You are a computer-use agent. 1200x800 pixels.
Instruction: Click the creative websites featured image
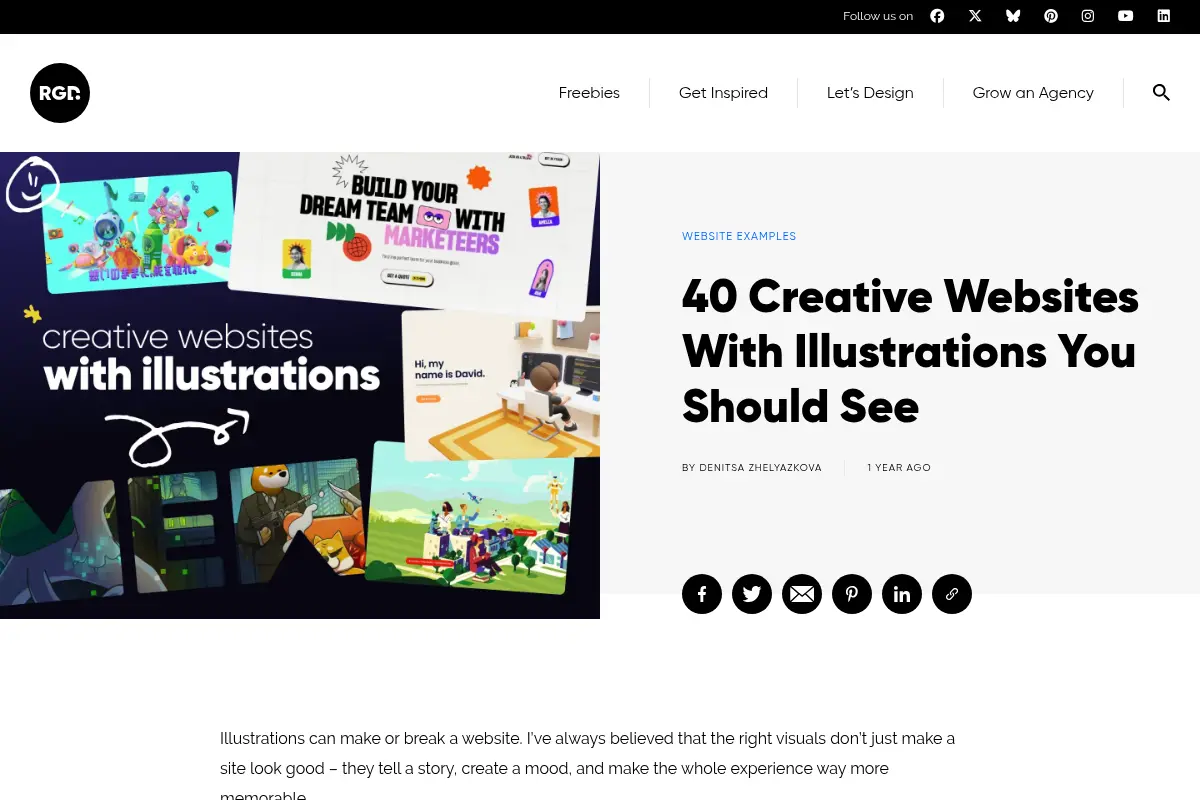pos(300,385)
